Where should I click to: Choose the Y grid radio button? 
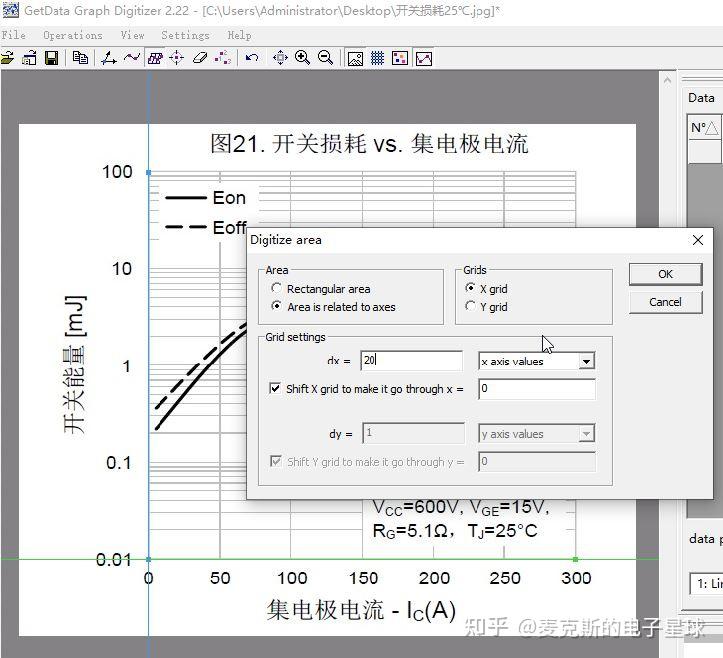470,306
